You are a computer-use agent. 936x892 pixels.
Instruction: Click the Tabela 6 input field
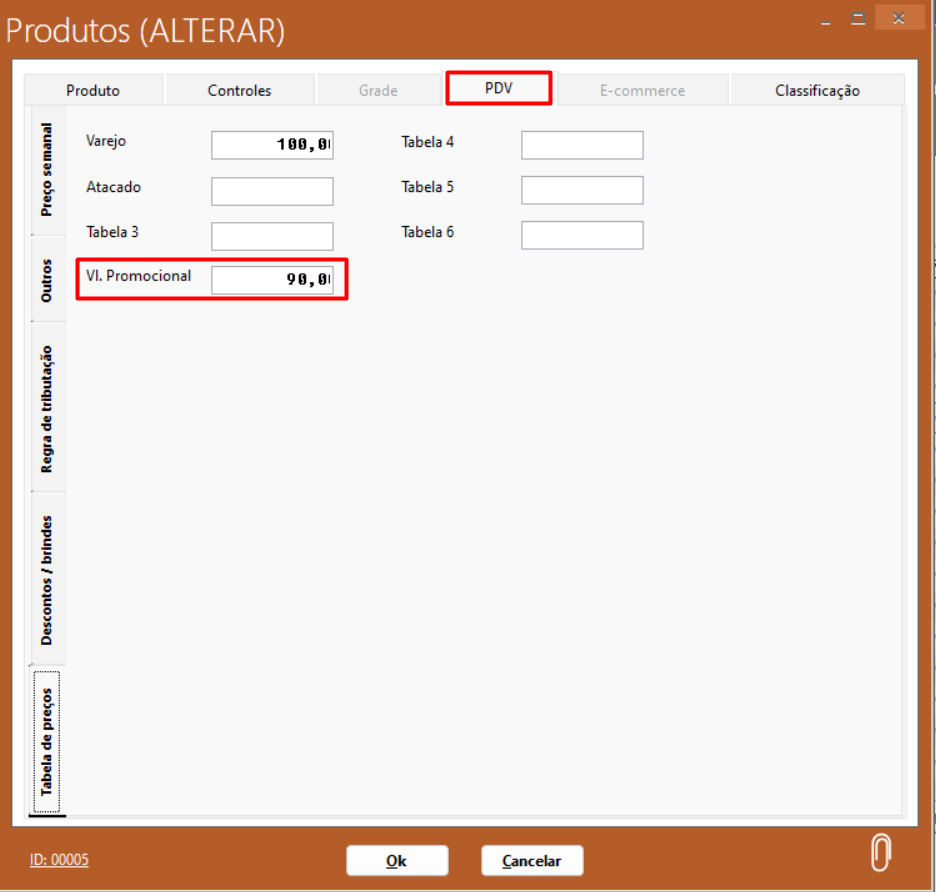pos(582,235)
